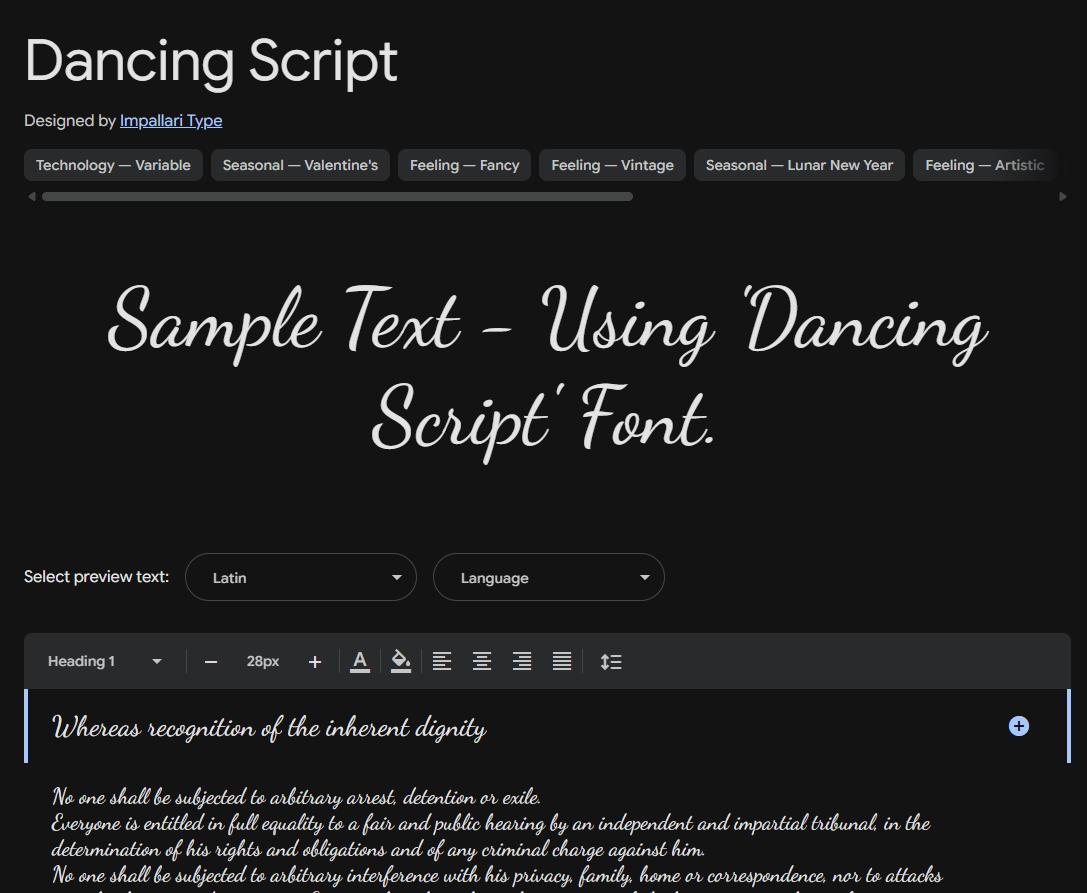This screenshot has width=1087, height=893.
Task: Click the 'arbitrary interference with his privacy' line
Action: click(x=497, y=875)
